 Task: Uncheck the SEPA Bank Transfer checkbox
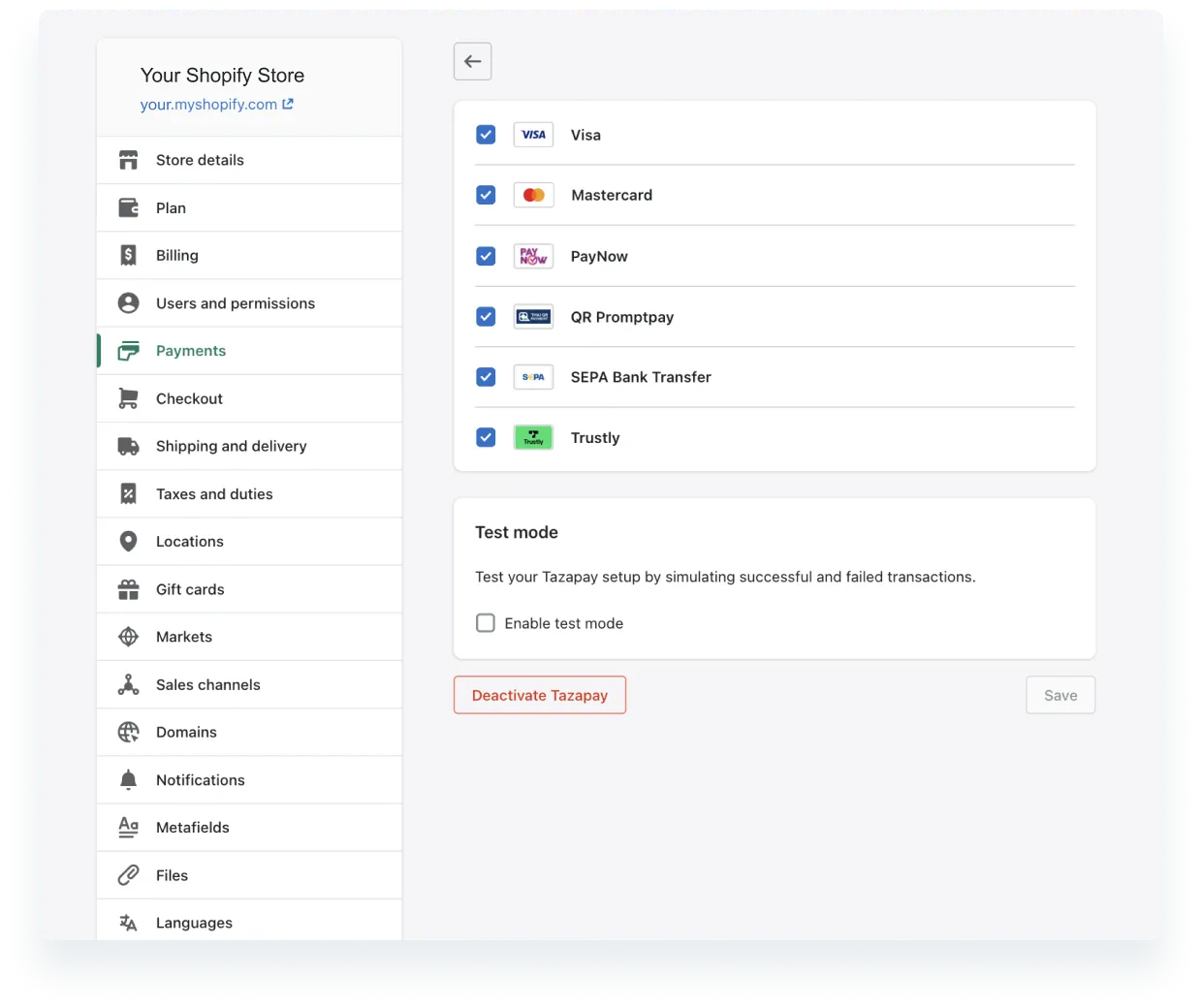point(486,377)
